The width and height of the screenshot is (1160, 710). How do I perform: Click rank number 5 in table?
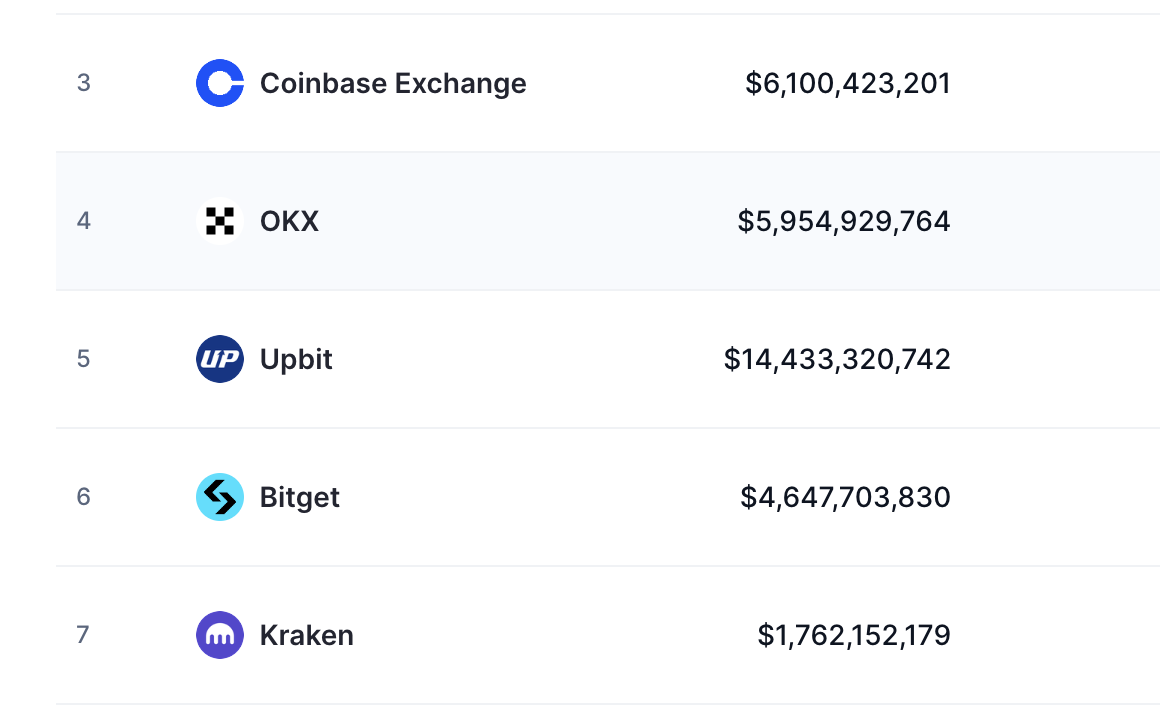(84, 359)
